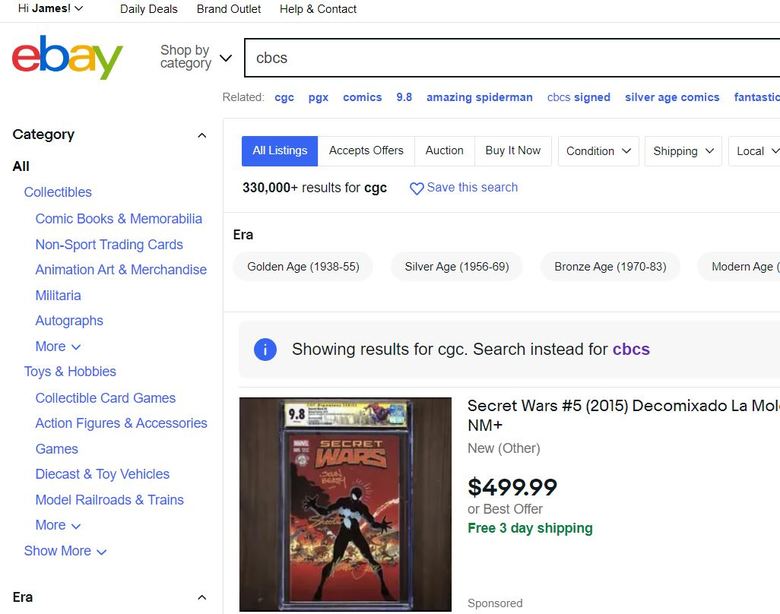Expand the Shop by category dropdown
Viewport: 780px width, 614px height.
coord(196,57)
